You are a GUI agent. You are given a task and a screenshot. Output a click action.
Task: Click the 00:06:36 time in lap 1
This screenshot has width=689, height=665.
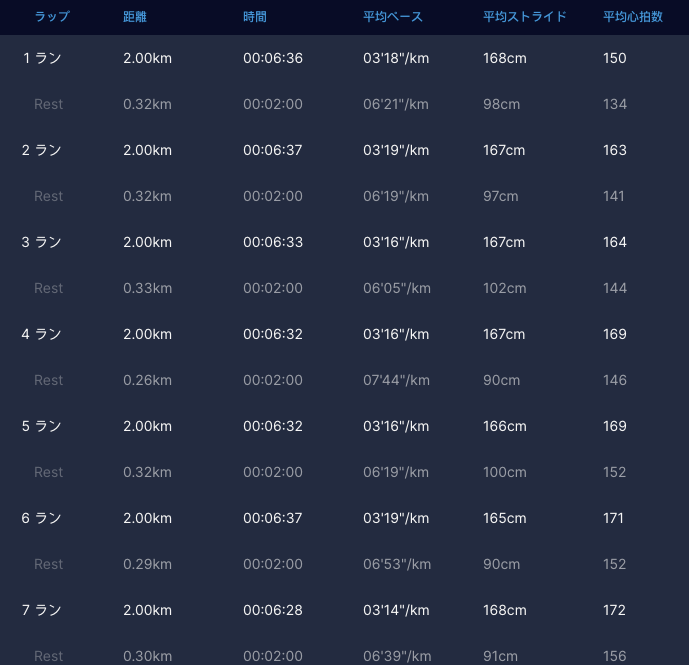tap(273, 58)
